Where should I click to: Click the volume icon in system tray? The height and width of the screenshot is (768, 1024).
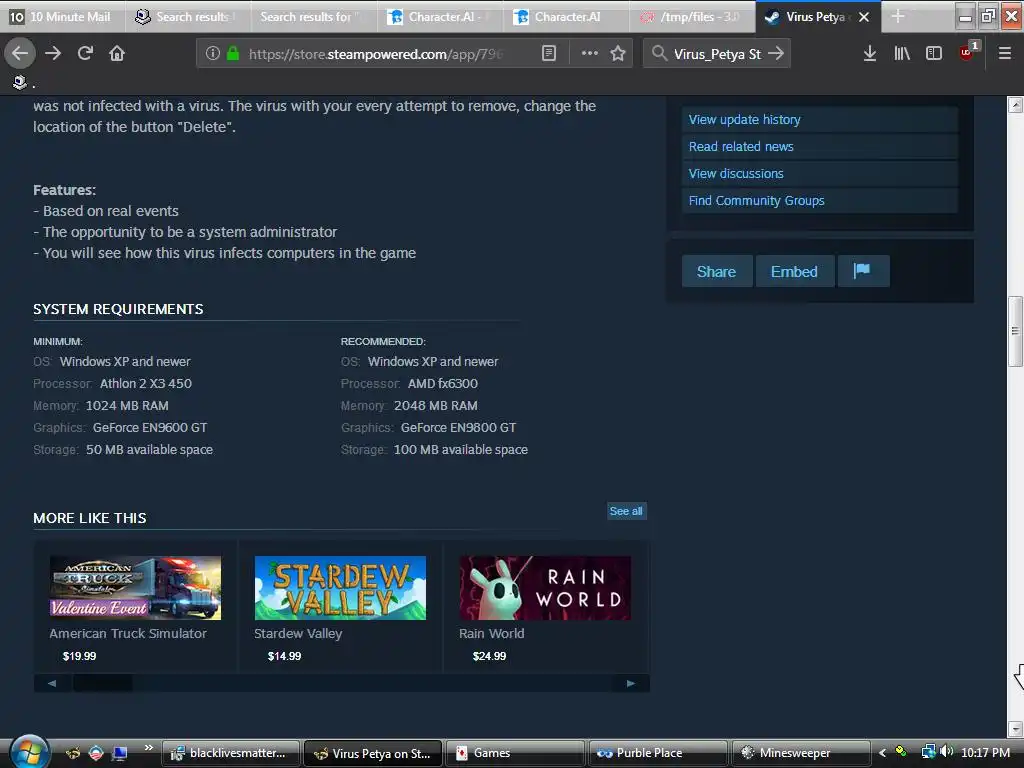pos(946,752)
